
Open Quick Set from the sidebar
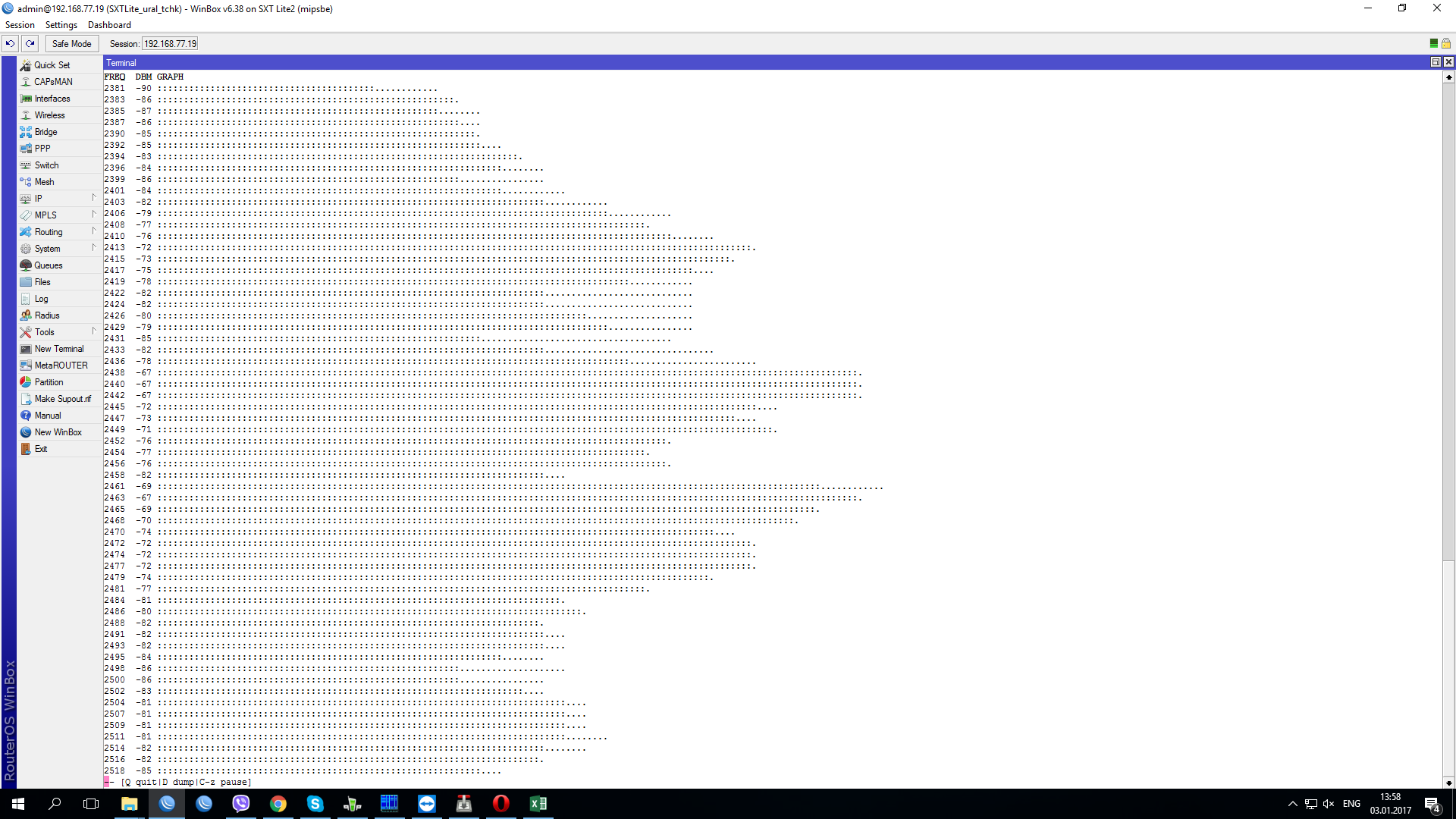52,65
